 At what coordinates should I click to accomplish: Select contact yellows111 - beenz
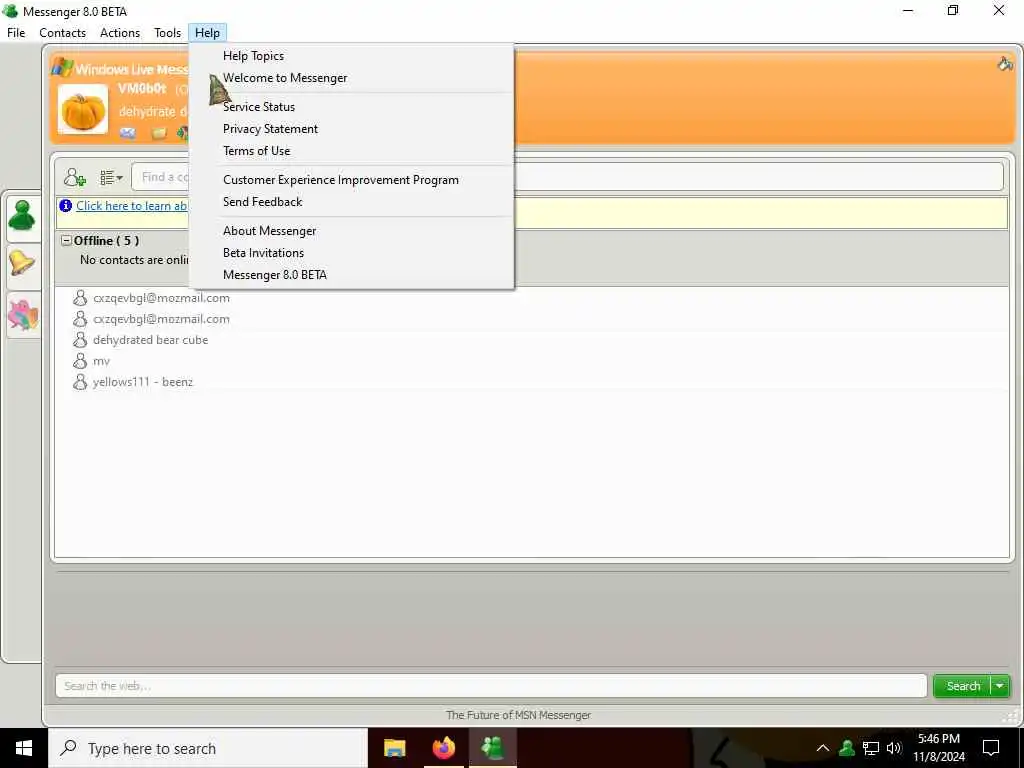pos(143,382)
